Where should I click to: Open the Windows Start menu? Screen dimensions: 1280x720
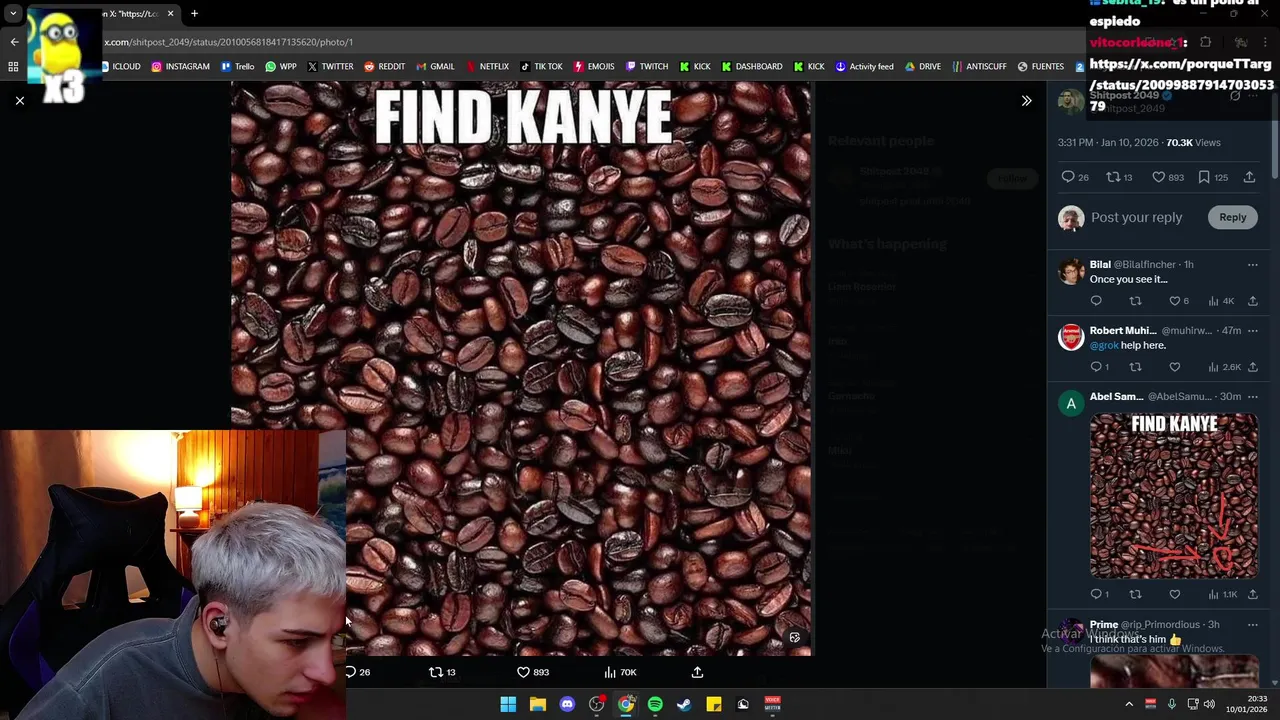pos(508,704)
